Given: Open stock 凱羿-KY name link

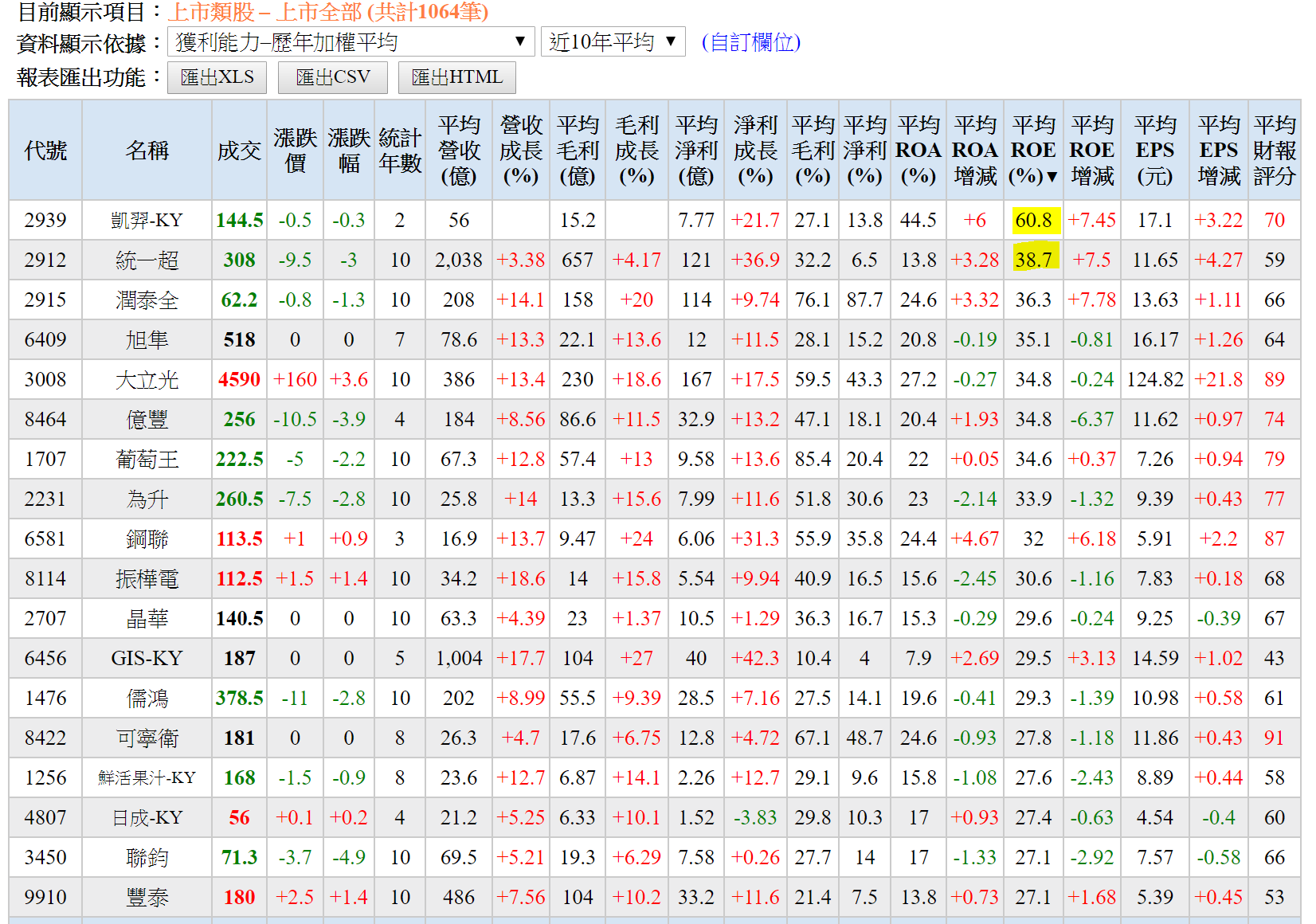Looking at the screenshot, I should pyautogui.click(x=147, y=220).
